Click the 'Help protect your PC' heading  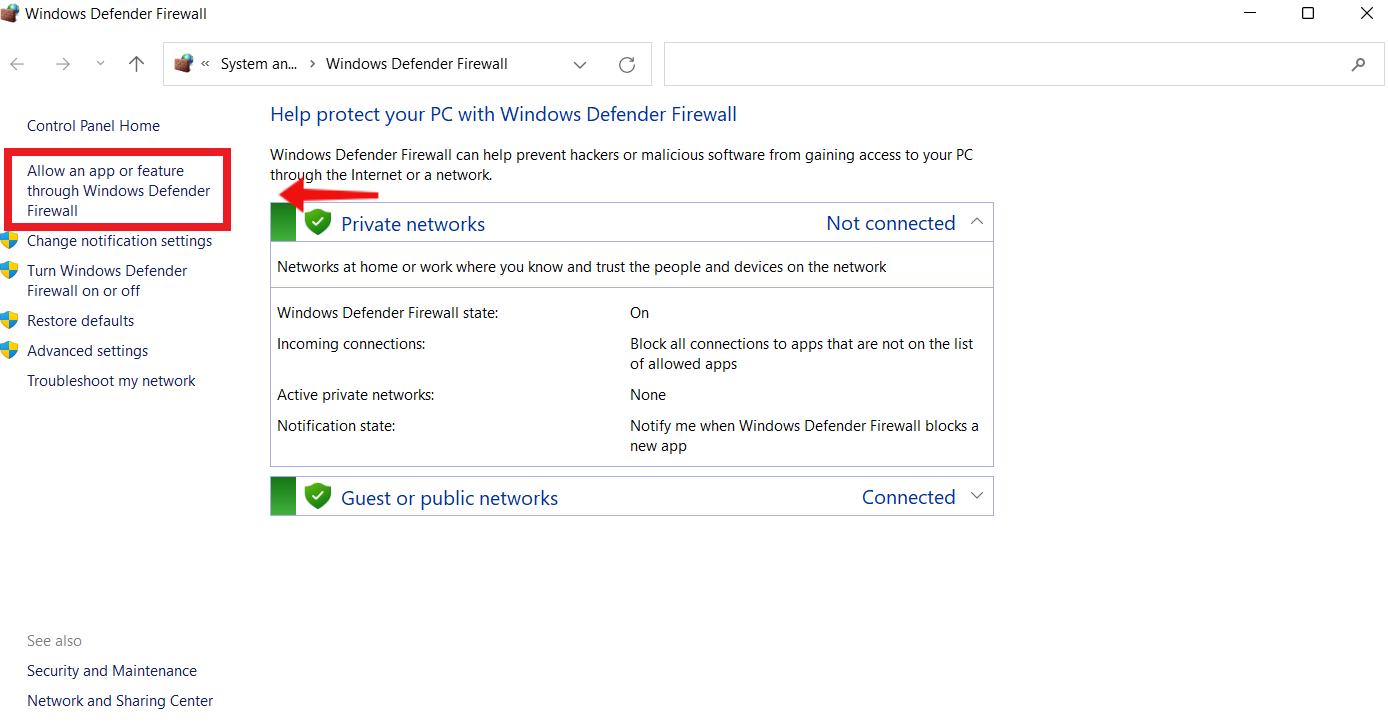[x=503, y=115]
